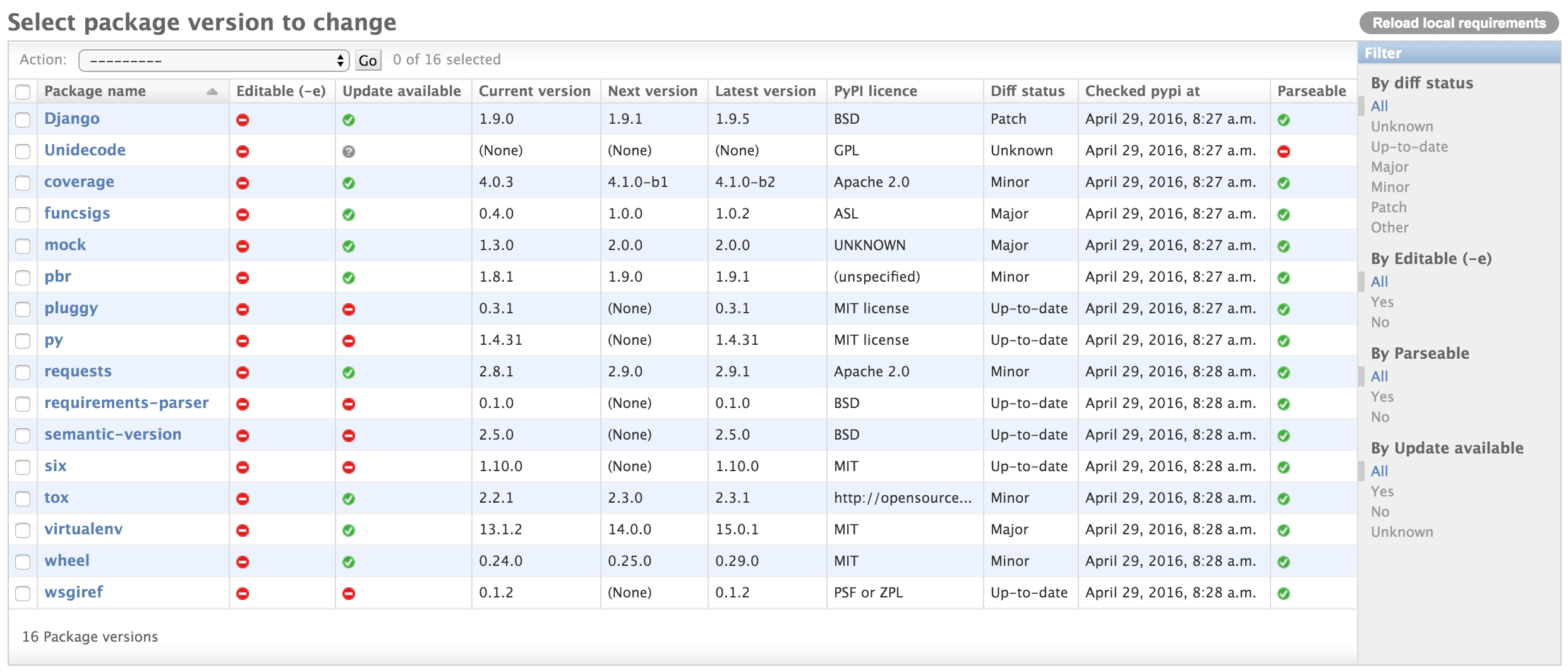Viewport: 1568px width, 672px height.
Task: Filter diff status by Other
Action: (1389, 227)
